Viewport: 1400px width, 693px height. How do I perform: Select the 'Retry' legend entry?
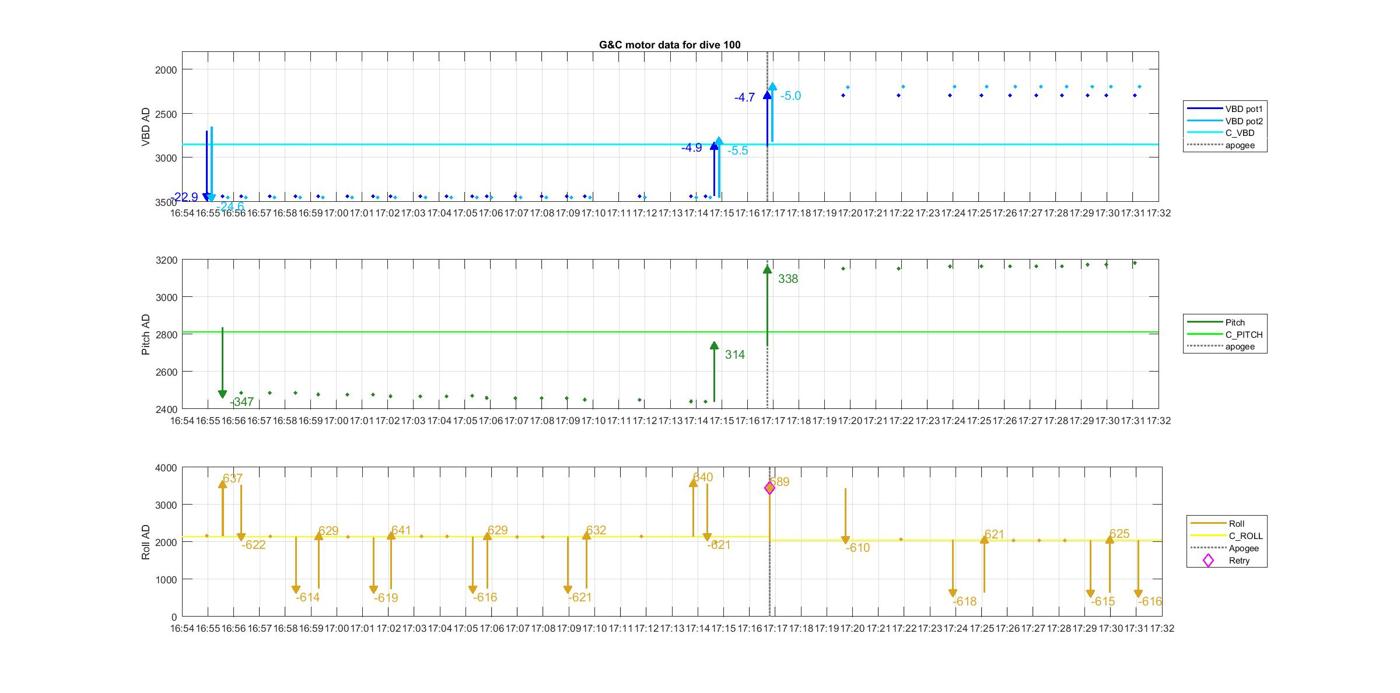pos(1226,561)
